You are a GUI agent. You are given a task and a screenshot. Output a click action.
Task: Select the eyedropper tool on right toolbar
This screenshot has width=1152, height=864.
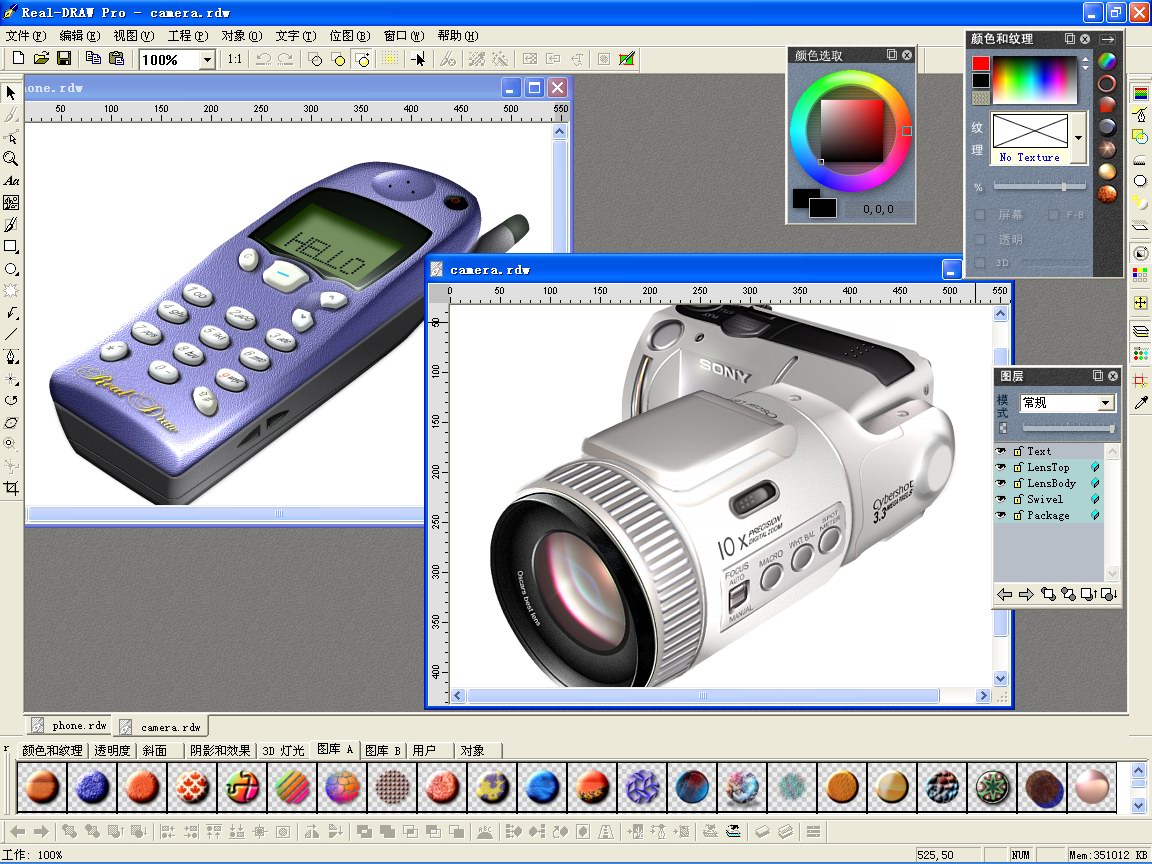pyautogui.click(x=1140, y=402)
